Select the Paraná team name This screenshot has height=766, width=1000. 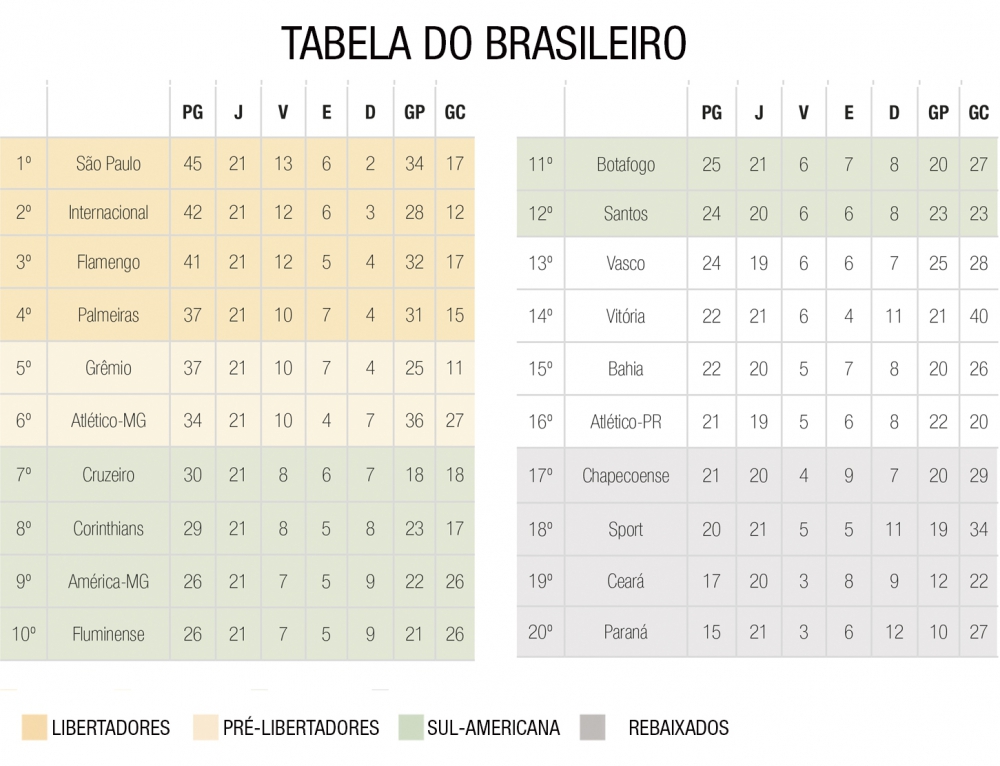point(625,631)
